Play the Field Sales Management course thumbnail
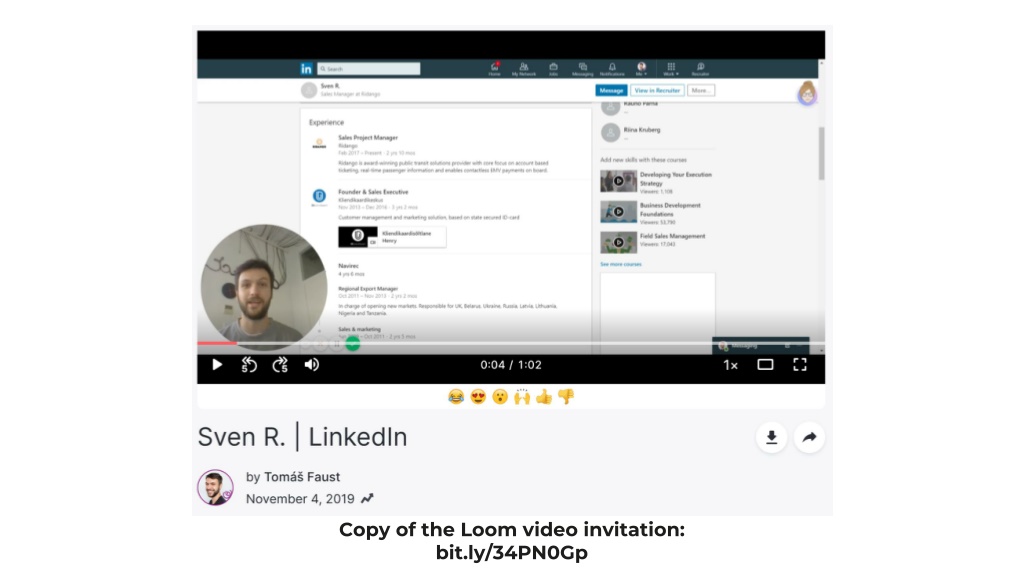This screenshot has width=1024, height=576. tap(618, 242)
